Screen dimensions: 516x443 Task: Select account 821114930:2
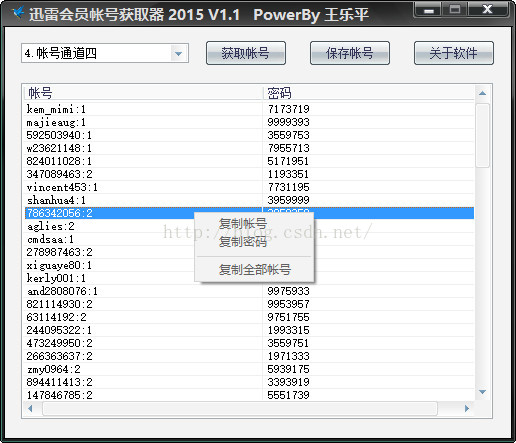59,304
